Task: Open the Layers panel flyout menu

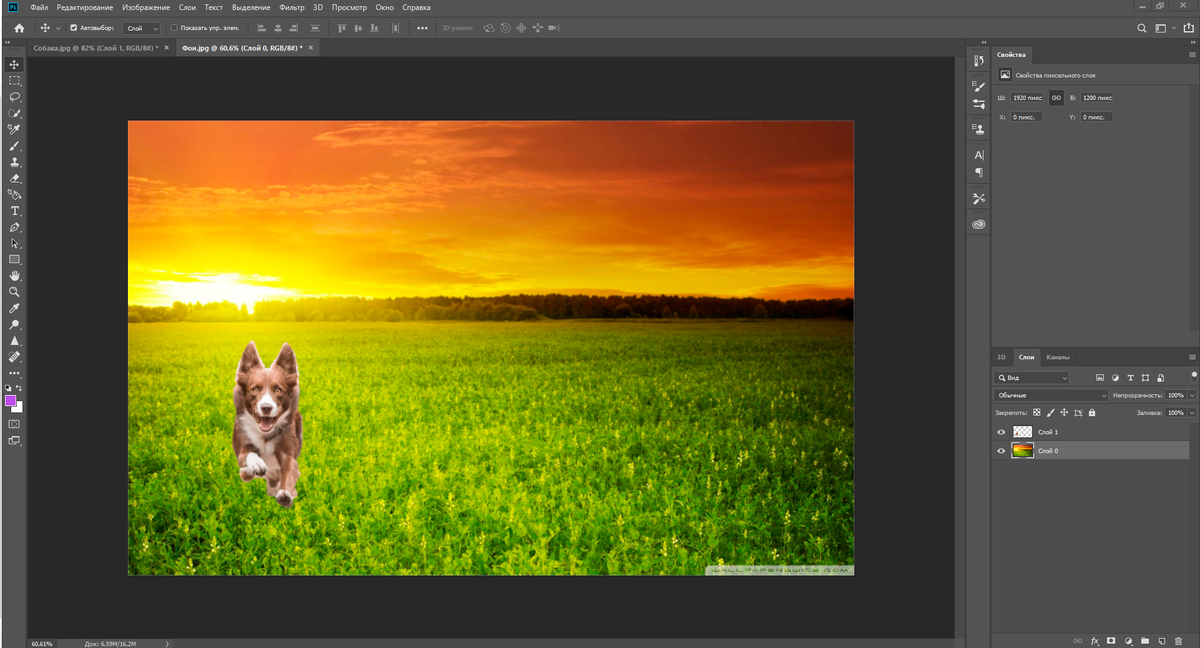Action: click(x=1192, y=357)
